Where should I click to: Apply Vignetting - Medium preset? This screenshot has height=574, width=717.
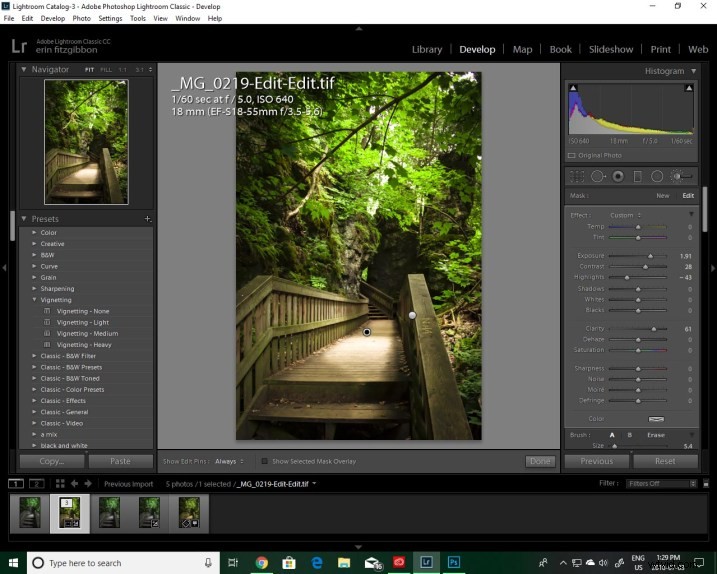coord(87,333)
